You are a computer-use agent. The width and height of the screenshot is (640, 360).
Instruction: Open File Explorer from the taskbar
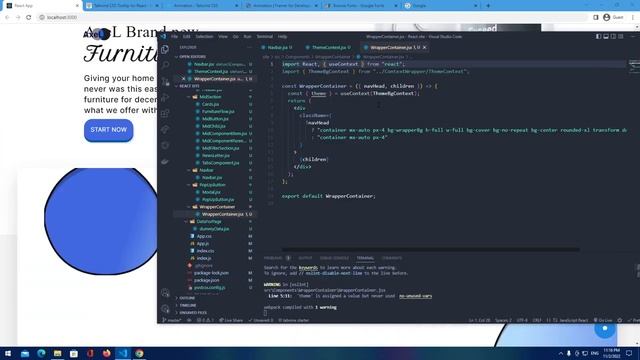tap(58, 353)
